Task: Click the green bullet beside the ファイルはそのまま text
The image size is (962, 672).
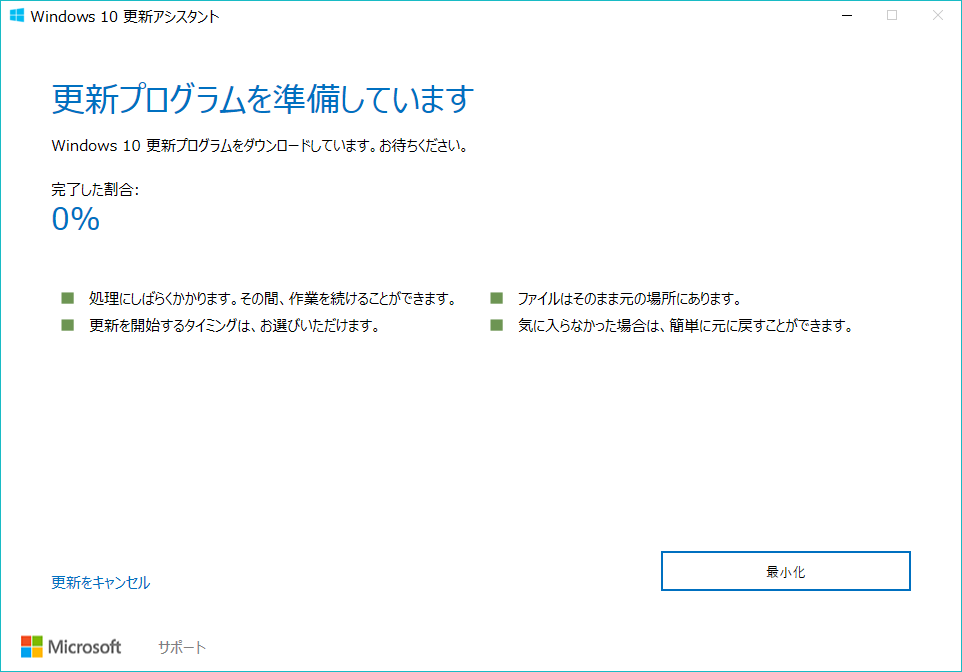Action: [x=498, y=297]
